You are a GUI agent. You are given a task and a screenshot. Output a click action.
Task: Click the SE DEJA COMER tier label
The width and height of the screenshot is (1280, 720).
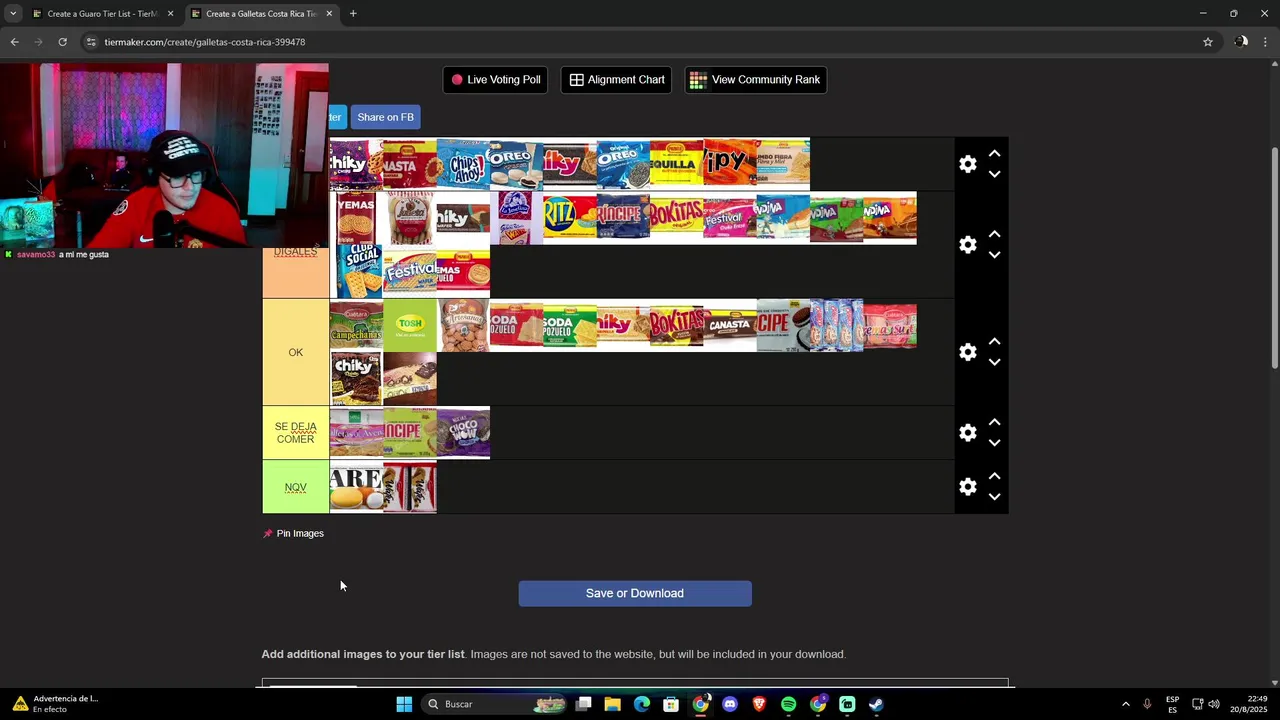(296, 433)
